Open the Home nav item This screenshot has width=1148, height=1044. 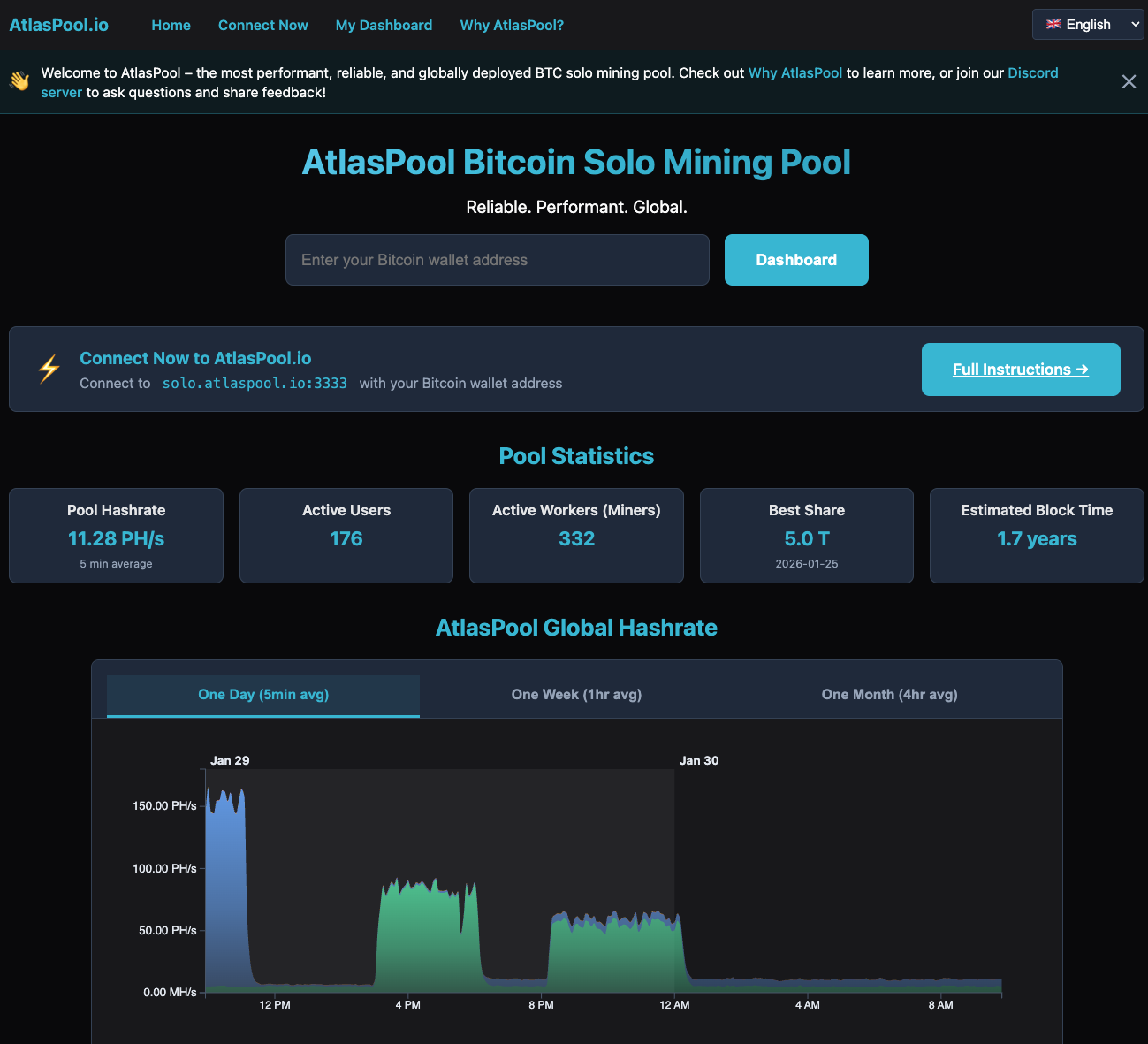(171, 25)
